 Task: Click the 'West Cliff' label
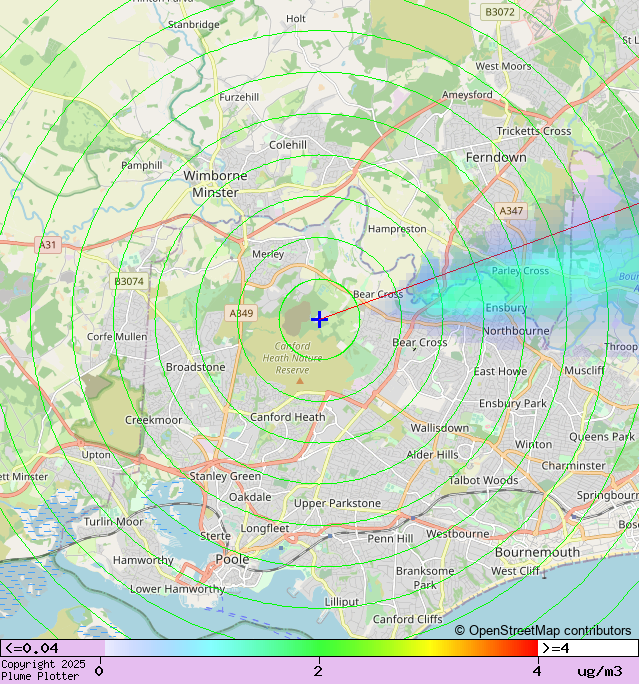tap(515, 571)
